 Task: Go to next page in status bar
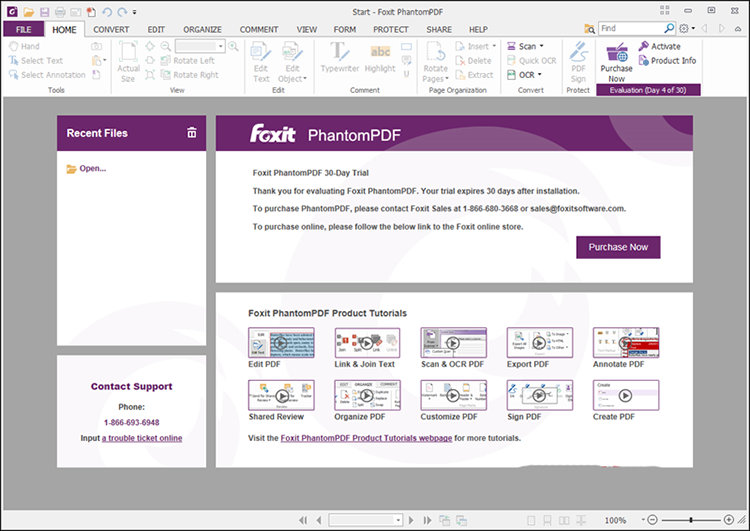point(411,520)
